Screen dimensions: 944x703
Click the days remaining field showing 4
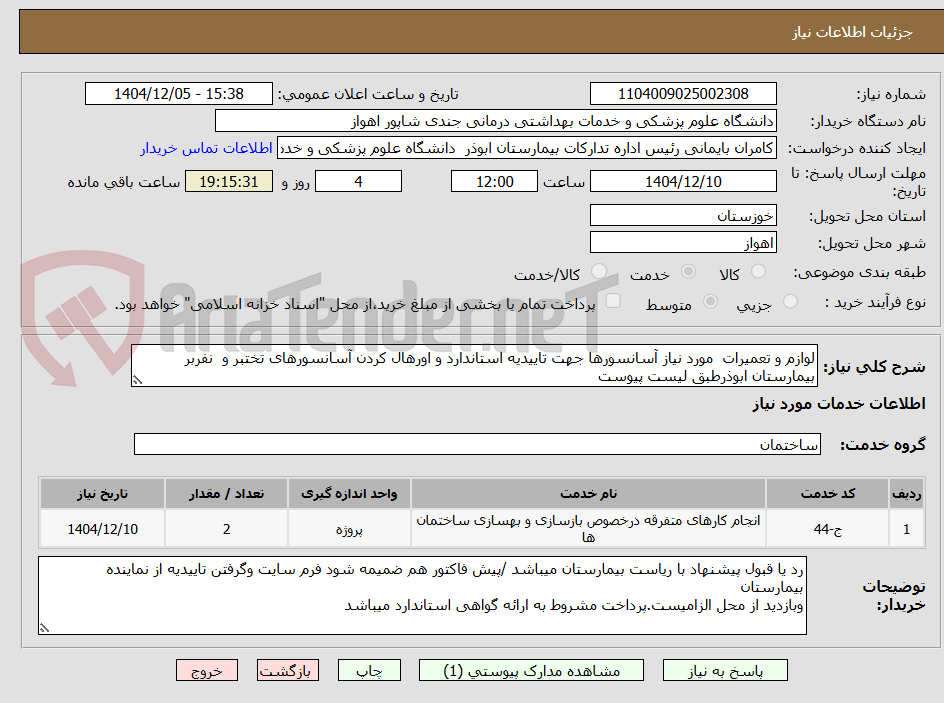coord(358,181)
